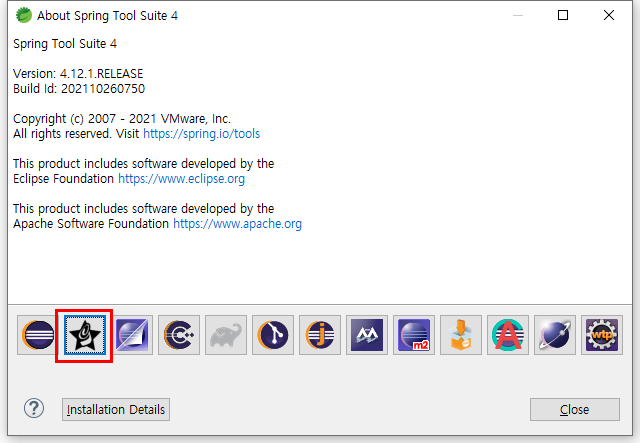The width and height of the screenshot is (640, 443).
Task: Open Installation Details
Action: tap(116, 409)
